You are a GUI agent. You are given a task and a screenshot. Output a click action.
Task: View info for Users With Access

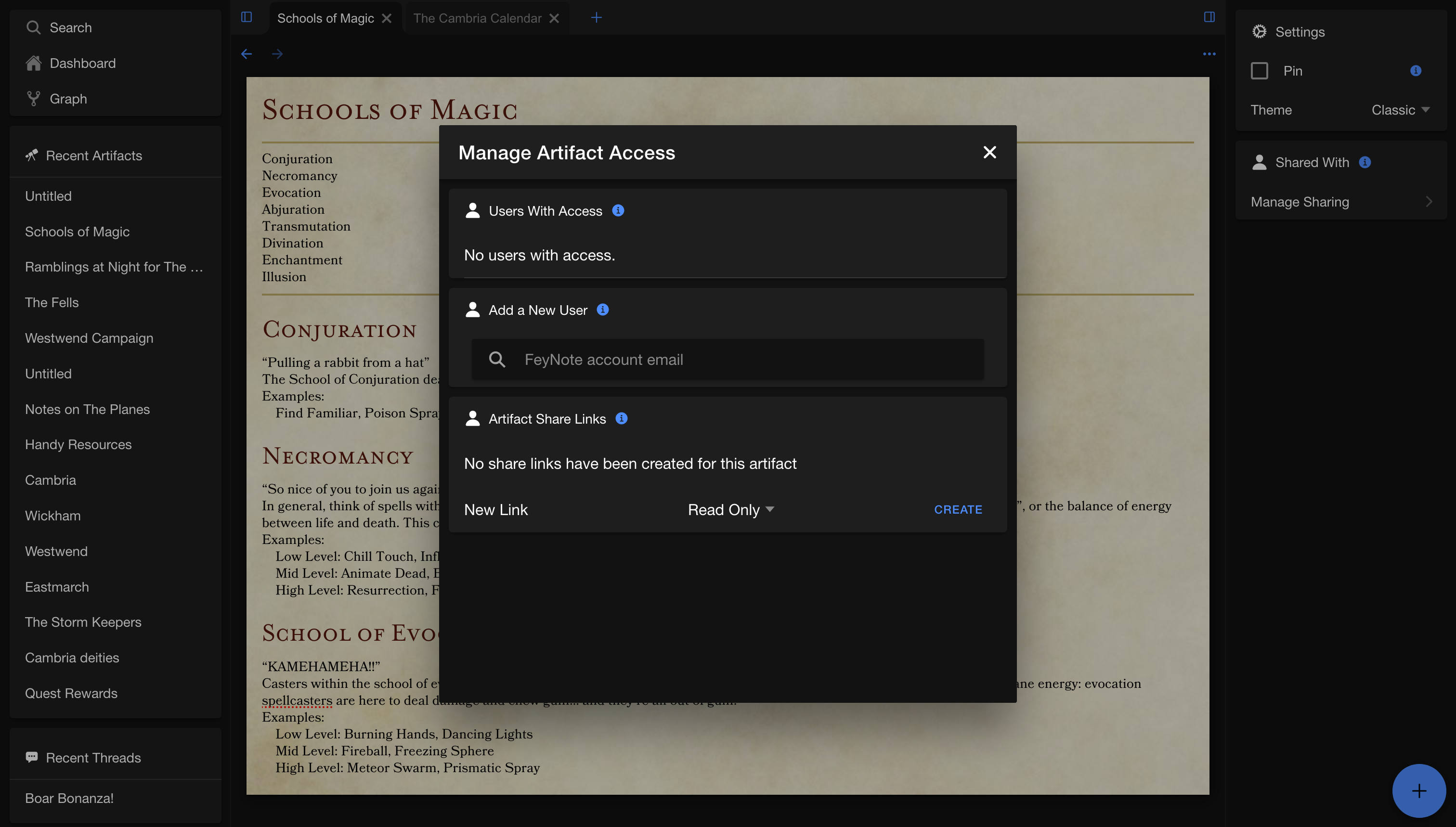click(618, 210)
